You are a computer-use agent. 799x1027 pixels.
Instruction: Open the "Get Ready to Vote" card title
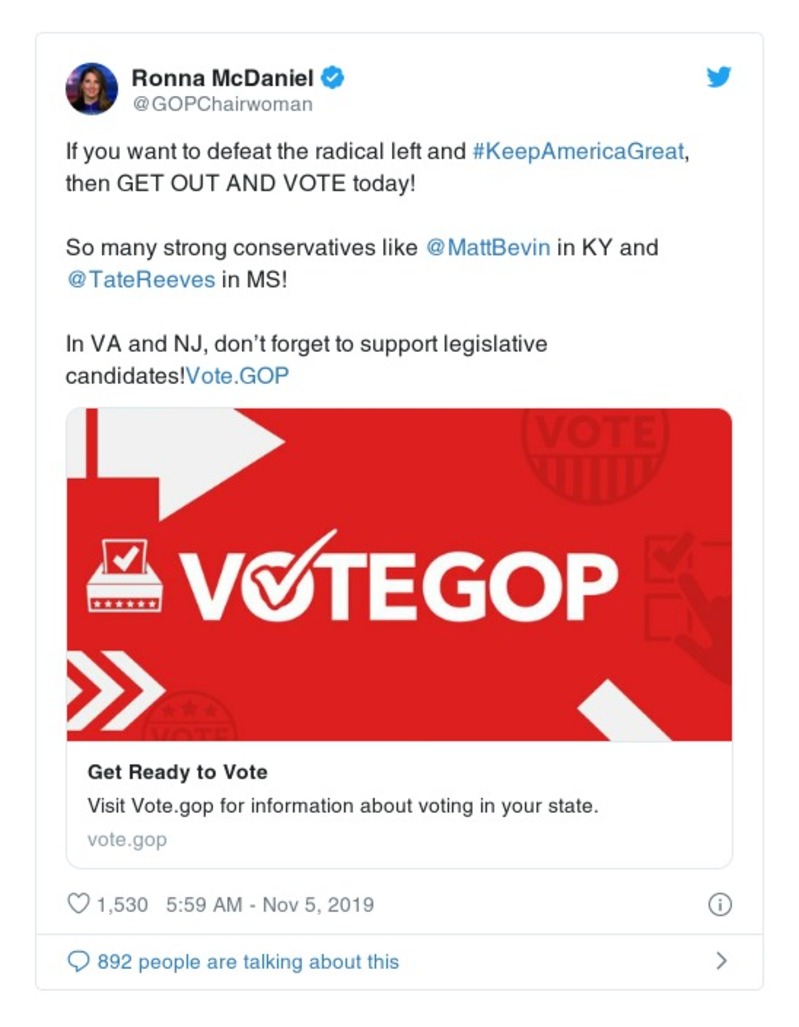pos(178,772)
